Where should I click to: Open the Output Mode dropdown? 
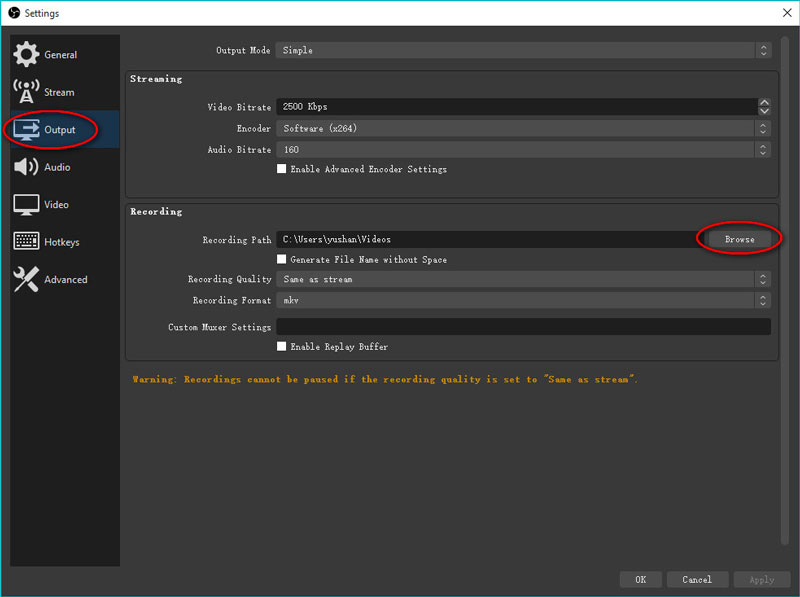tap(524, 50)
